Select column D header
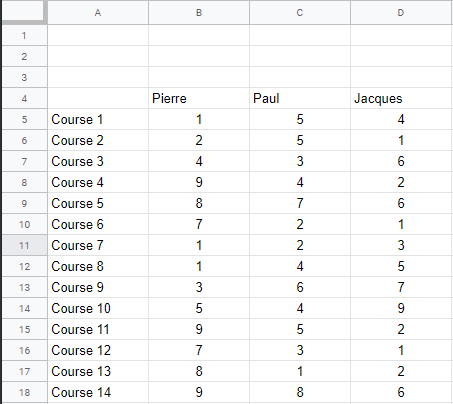 (x=401, y=12)
